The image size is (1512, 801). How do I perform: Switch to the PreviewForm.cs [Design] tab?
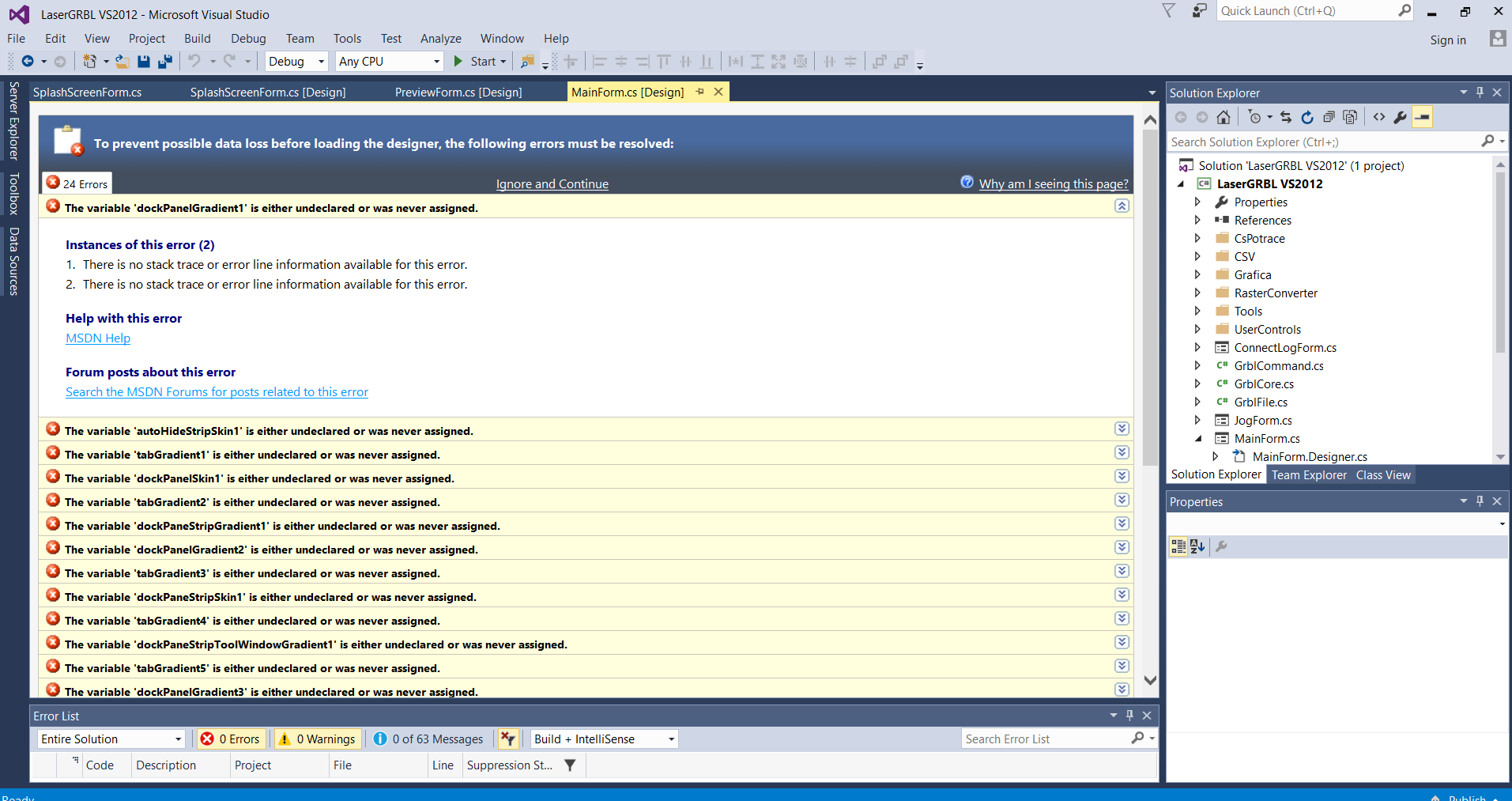tap(458, 93)
